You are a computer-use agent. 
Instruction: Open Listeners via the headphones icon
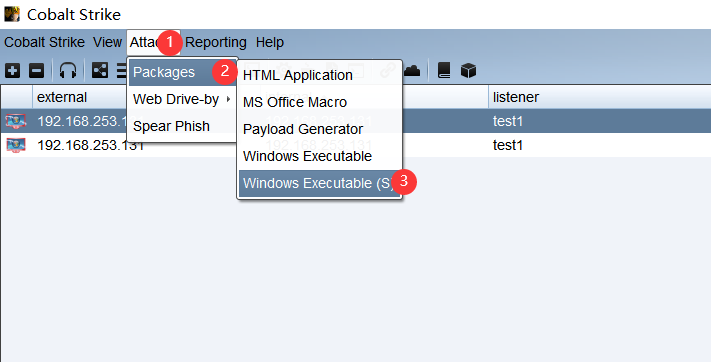click(68, 71)
